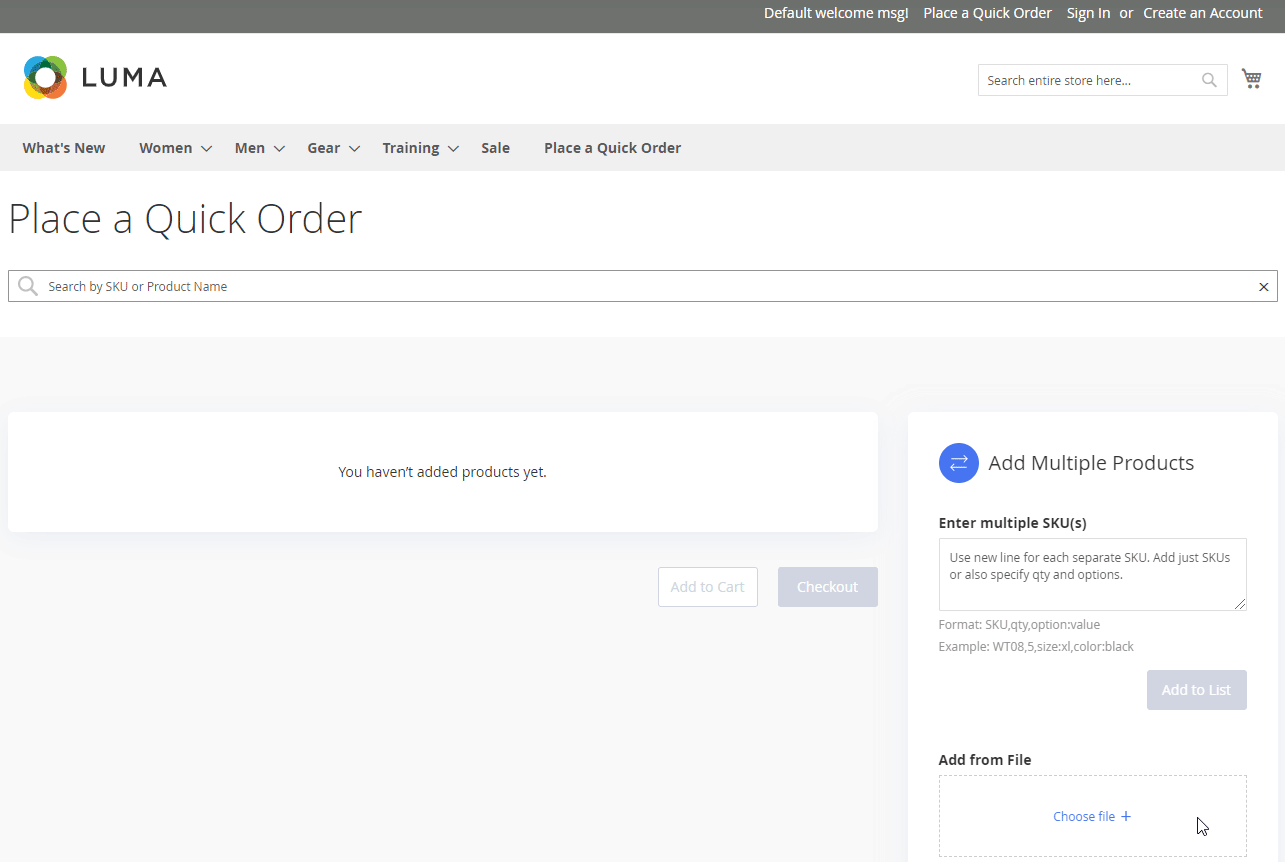Open the Men category
This screenshot has height=862, width=1285.
pyautogui.click(x=250, y=148)
